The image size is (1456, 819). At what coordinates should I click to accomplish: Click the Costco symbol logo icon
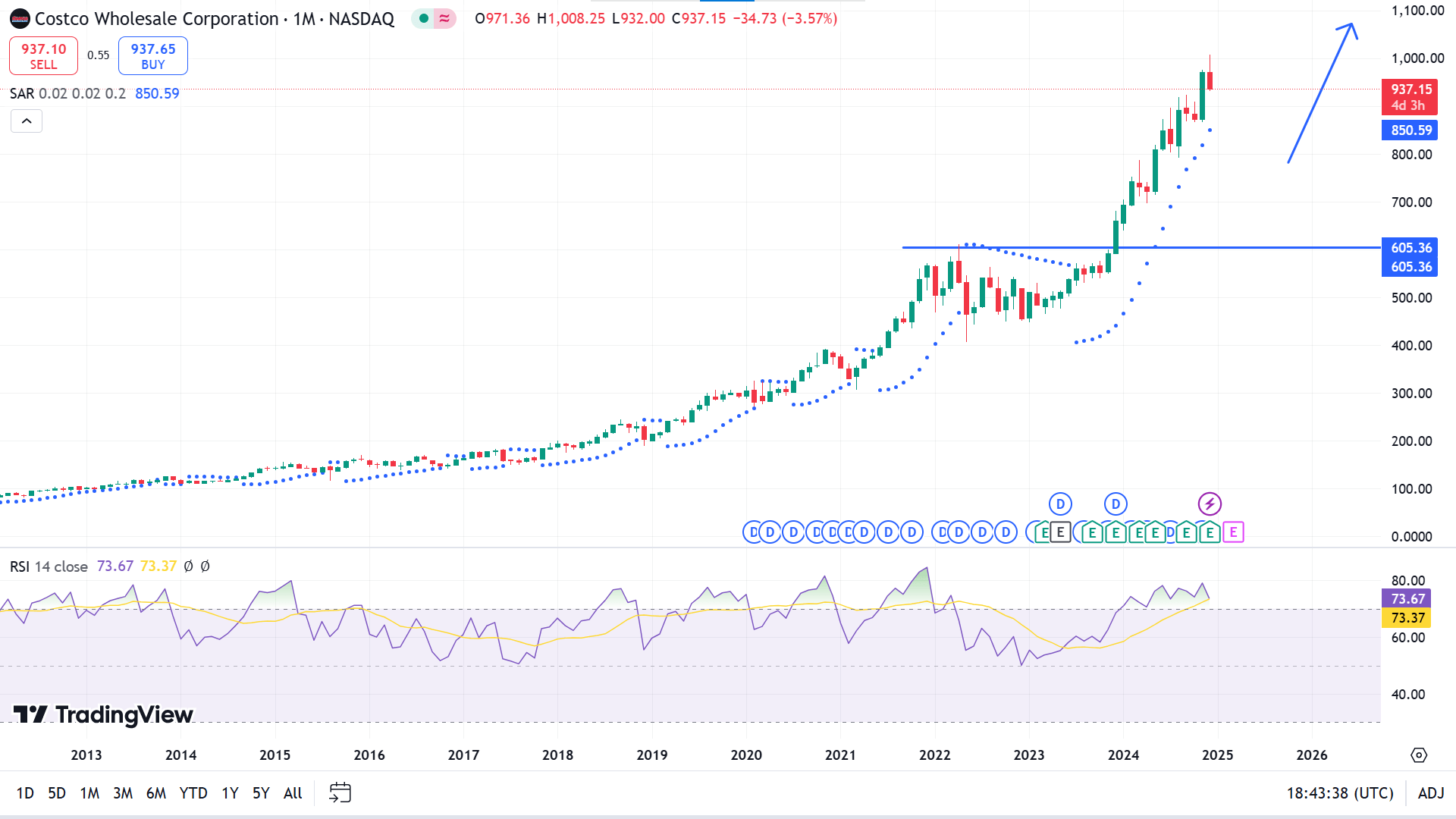20,19
